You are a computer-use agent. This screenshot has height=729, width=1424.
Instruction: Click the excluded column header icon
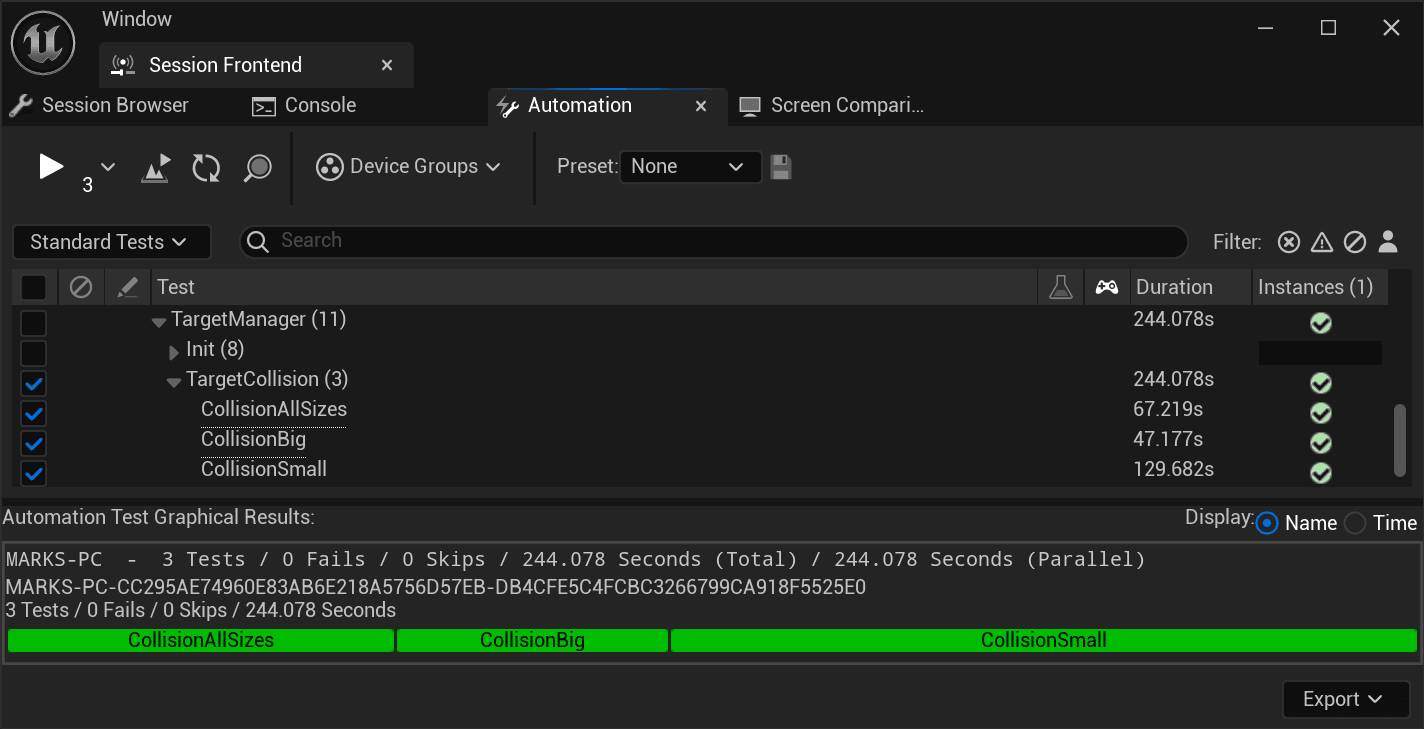[x=81, y=288]
